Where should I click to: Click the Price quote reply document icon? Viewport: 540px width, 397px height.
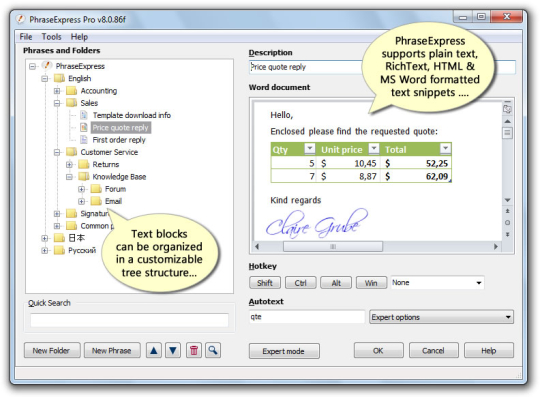pyautogui.click(x=84, y=128)
